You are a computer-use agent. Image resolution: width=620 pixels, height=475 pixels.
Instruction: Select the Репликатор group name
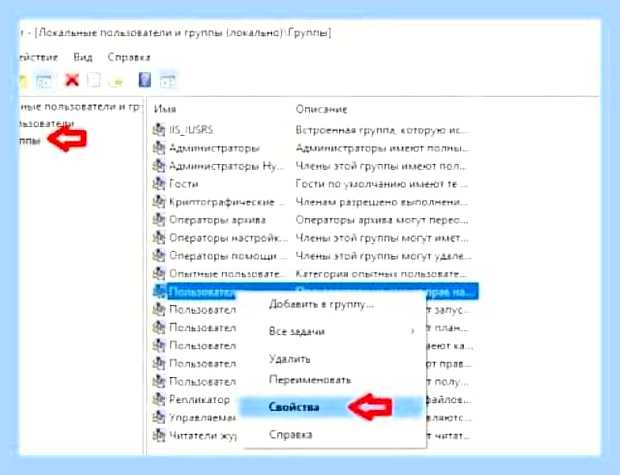pyautogui.click(x=199, y=399)
